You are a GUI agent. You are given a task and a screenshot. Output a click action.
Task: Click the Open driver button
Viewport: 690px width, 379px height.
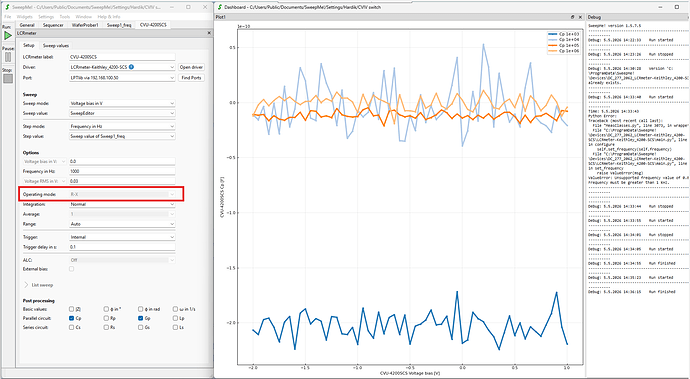click(x=191, y=67)
